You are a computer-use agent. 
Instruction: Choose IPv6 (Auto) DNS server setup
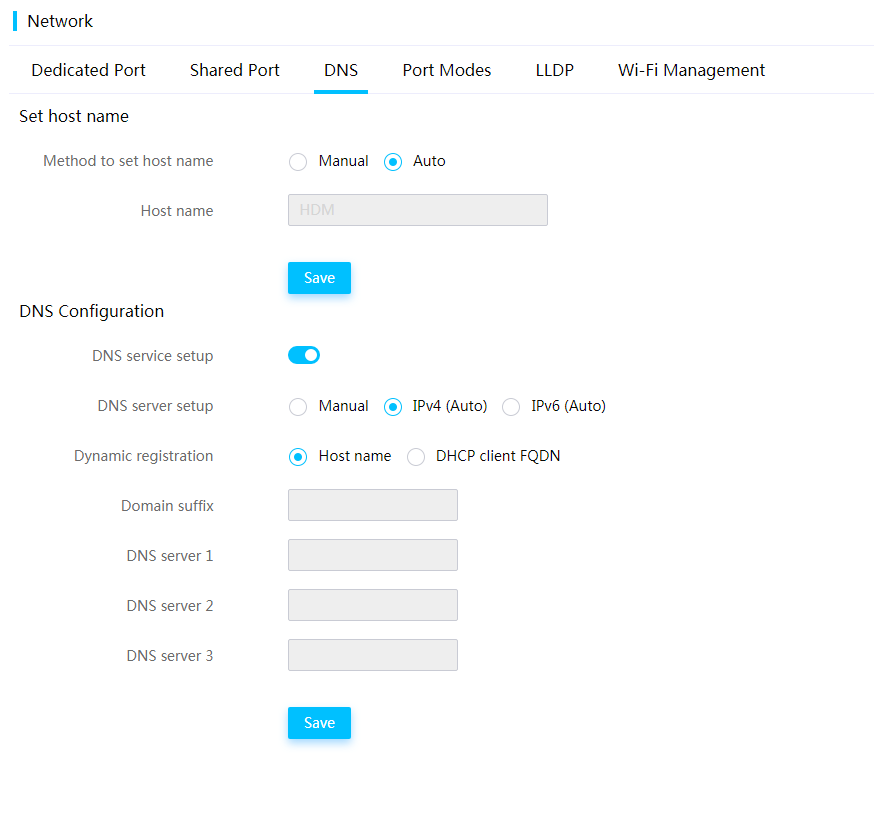(511, 407)
